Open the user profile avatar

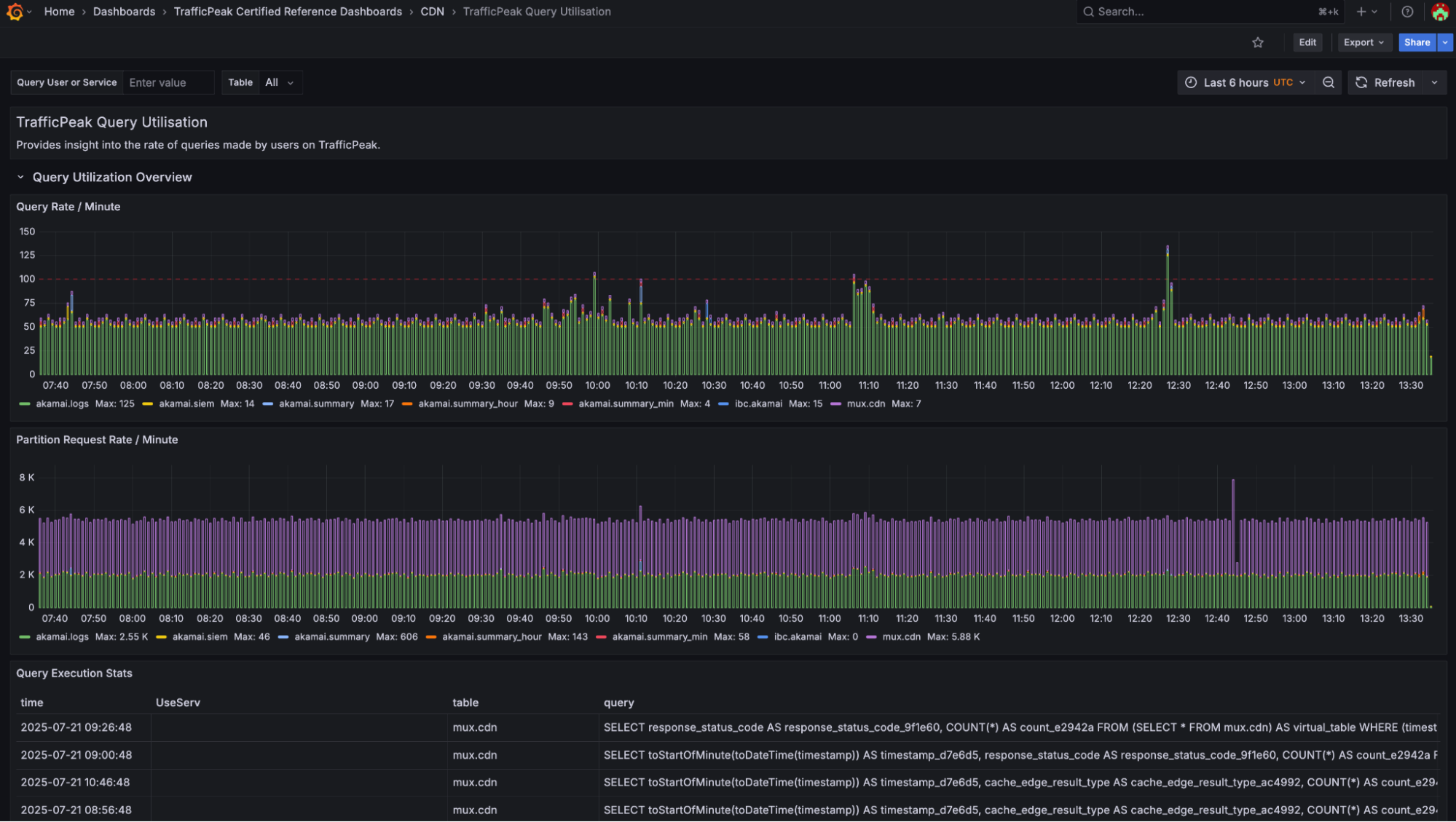1440,12
